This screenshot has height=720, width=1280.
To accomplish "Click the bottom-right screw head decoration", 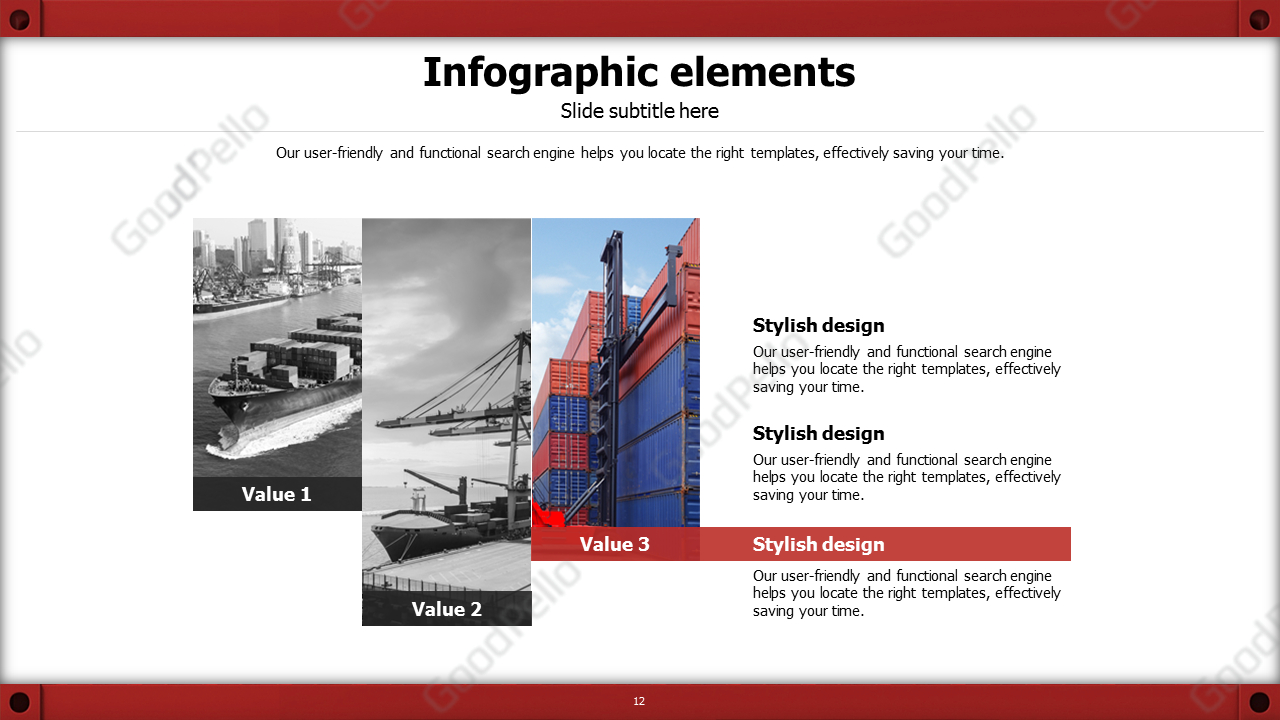I will click(x=1258, y=701).
